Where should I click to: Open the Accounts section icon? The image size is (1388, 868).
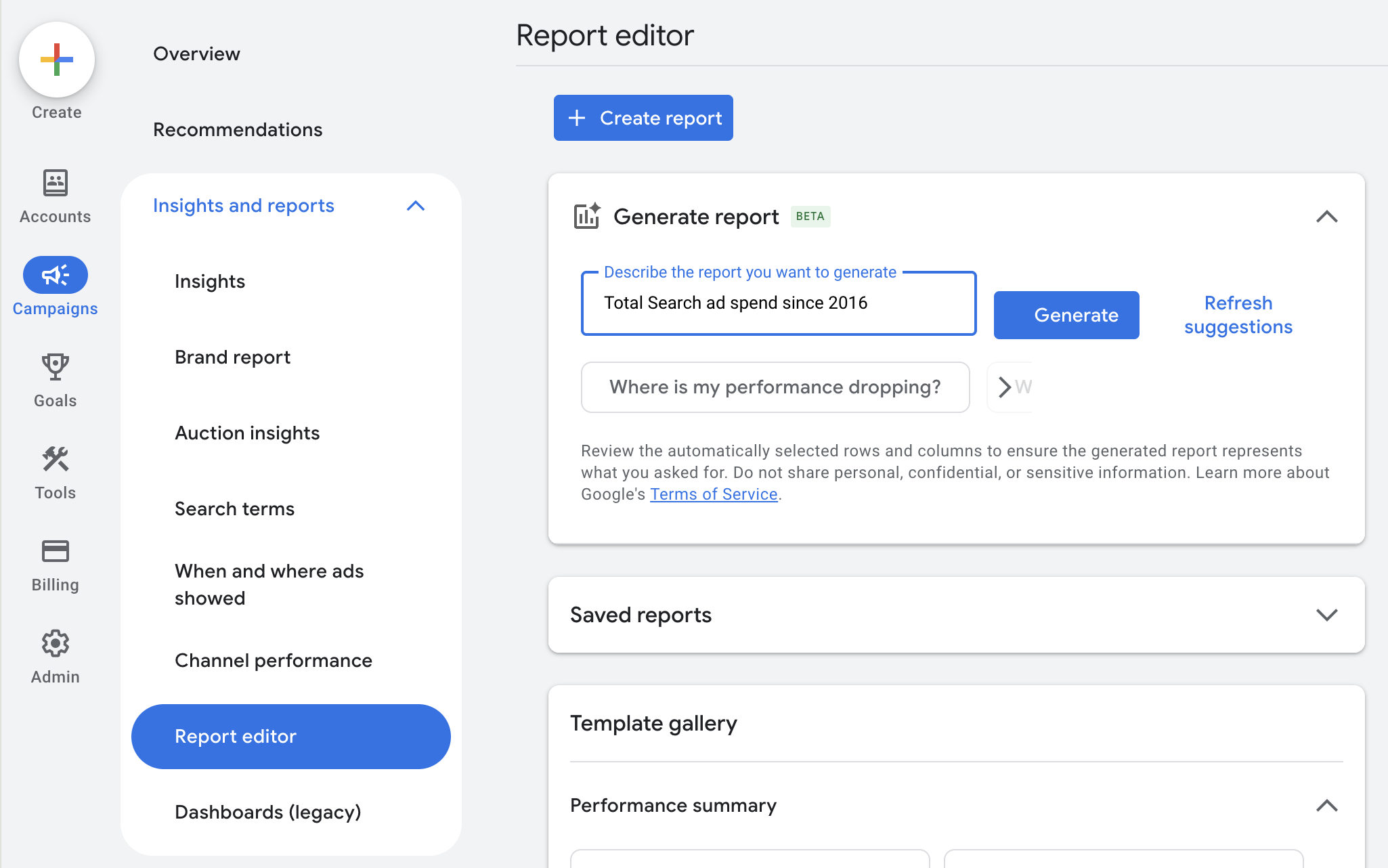tap(56, 183)
